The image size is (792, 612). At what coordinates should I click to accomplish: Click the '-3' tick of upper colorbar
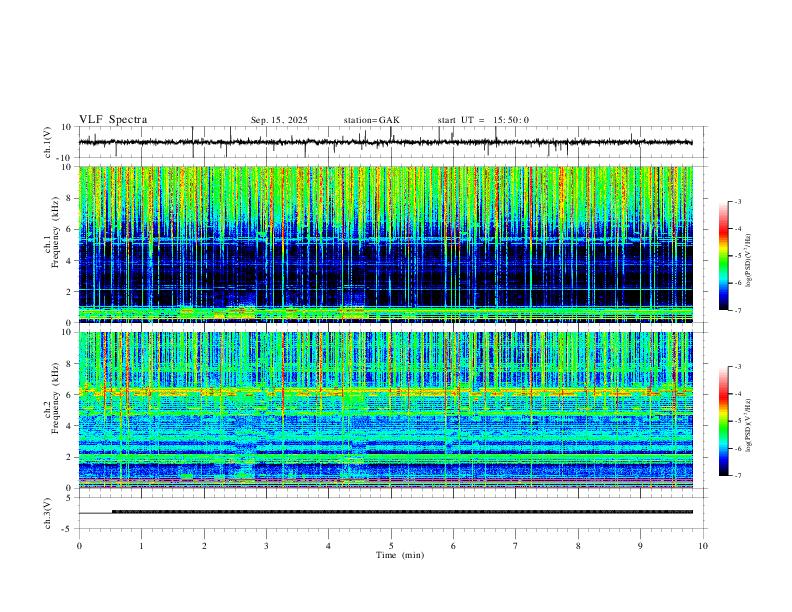[x=737, y=201]
